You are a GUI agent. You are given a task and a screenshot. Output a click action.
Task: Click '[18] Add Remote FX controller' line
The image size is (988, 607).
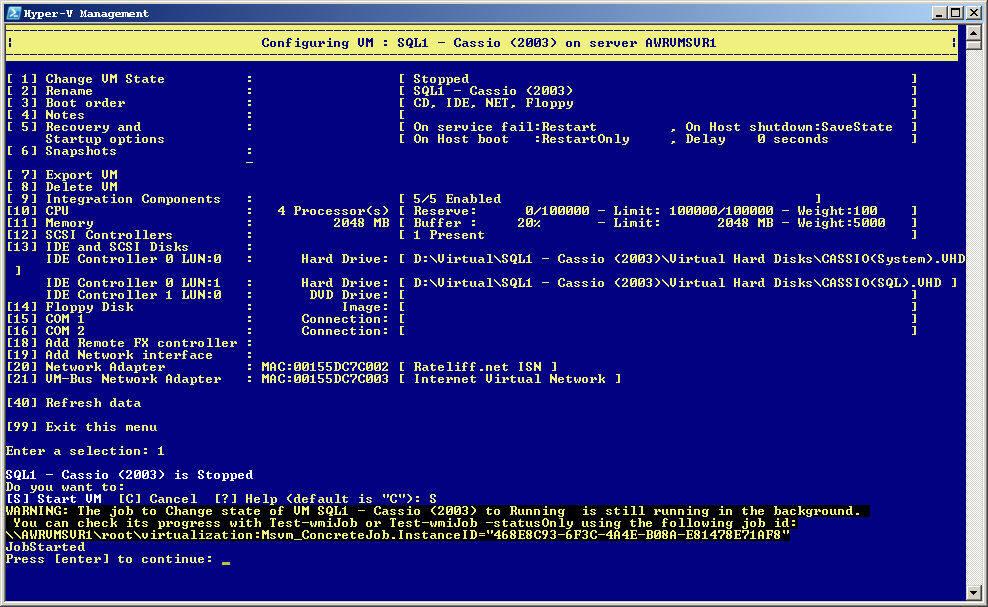pos(122,342)
